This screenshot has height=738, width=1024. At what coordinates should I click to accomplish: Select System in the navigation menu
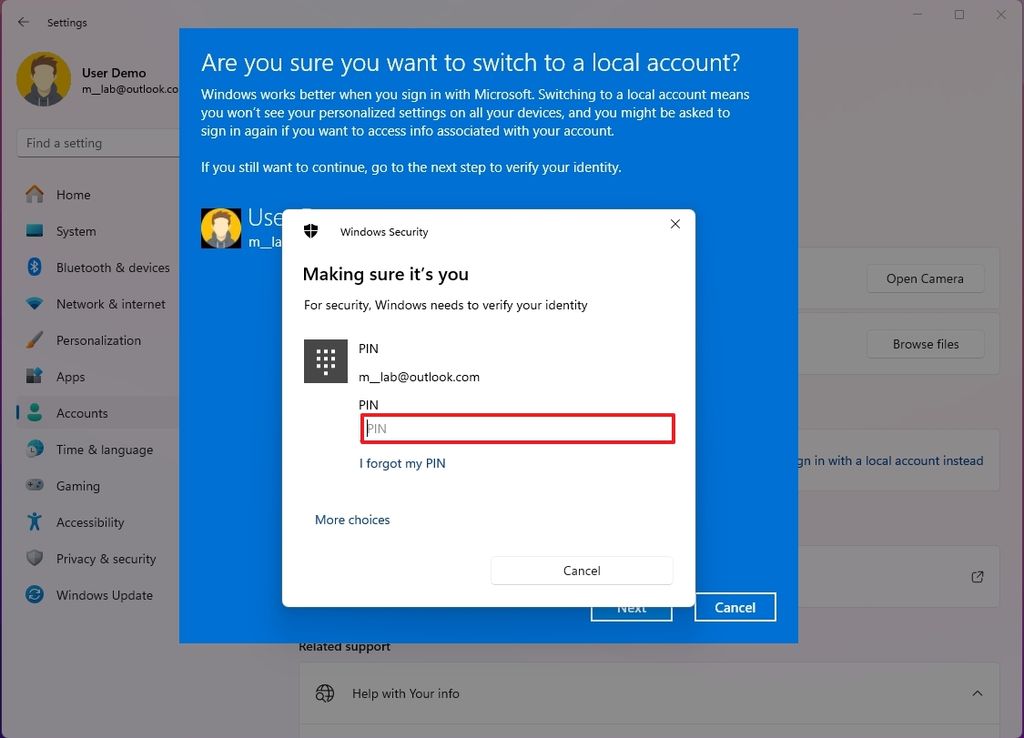[x=34, y=231]
